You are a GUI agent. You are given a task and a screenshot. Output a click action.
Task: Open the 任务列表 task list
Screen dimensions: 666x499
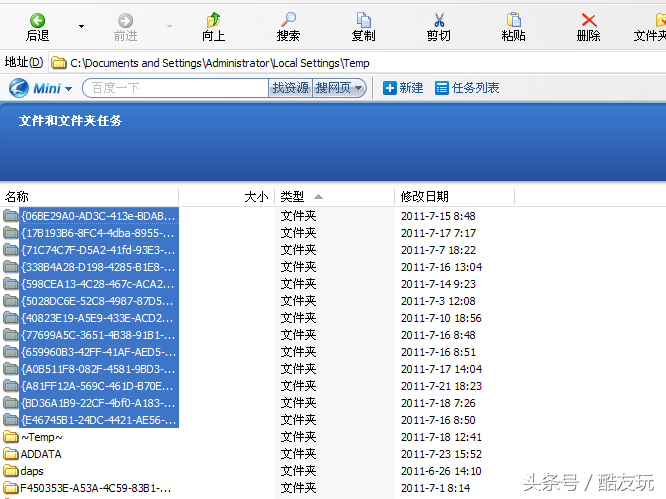(467, 88)
